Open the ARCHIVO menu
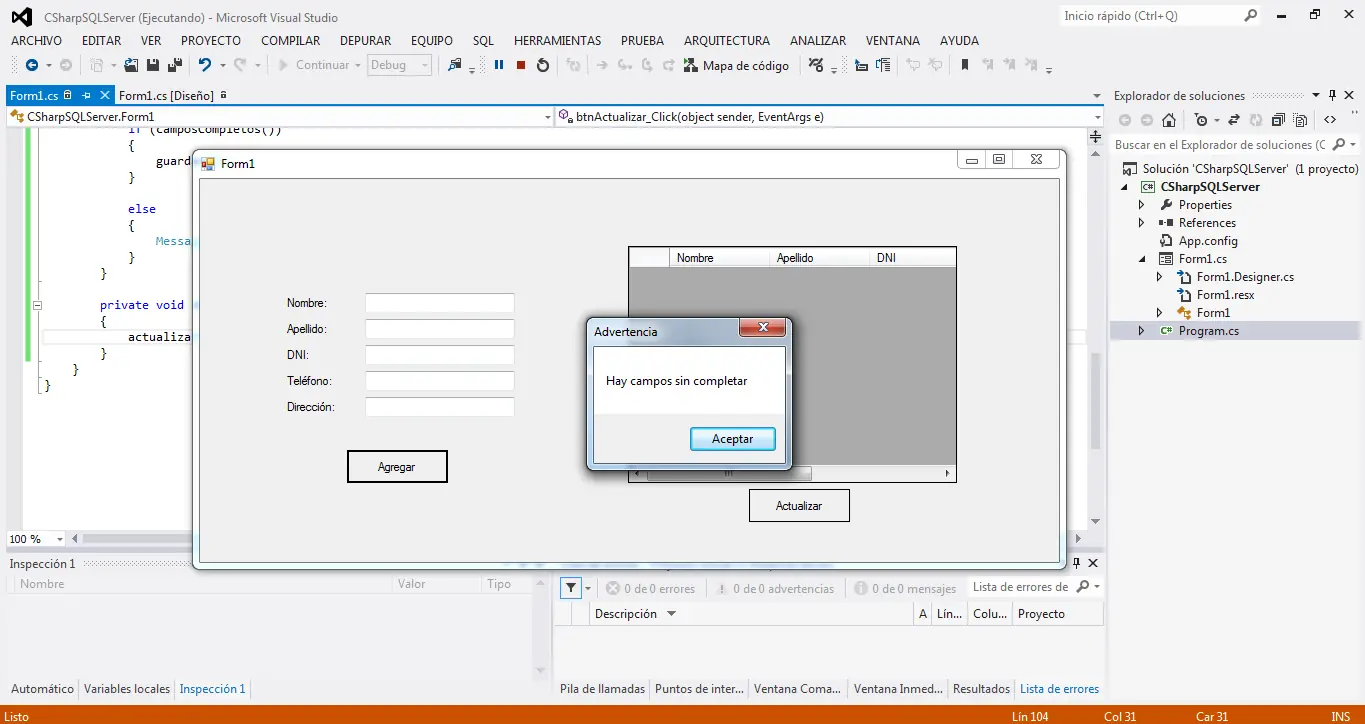Screen dimensions: 1365x724 (x=36, y=41)
